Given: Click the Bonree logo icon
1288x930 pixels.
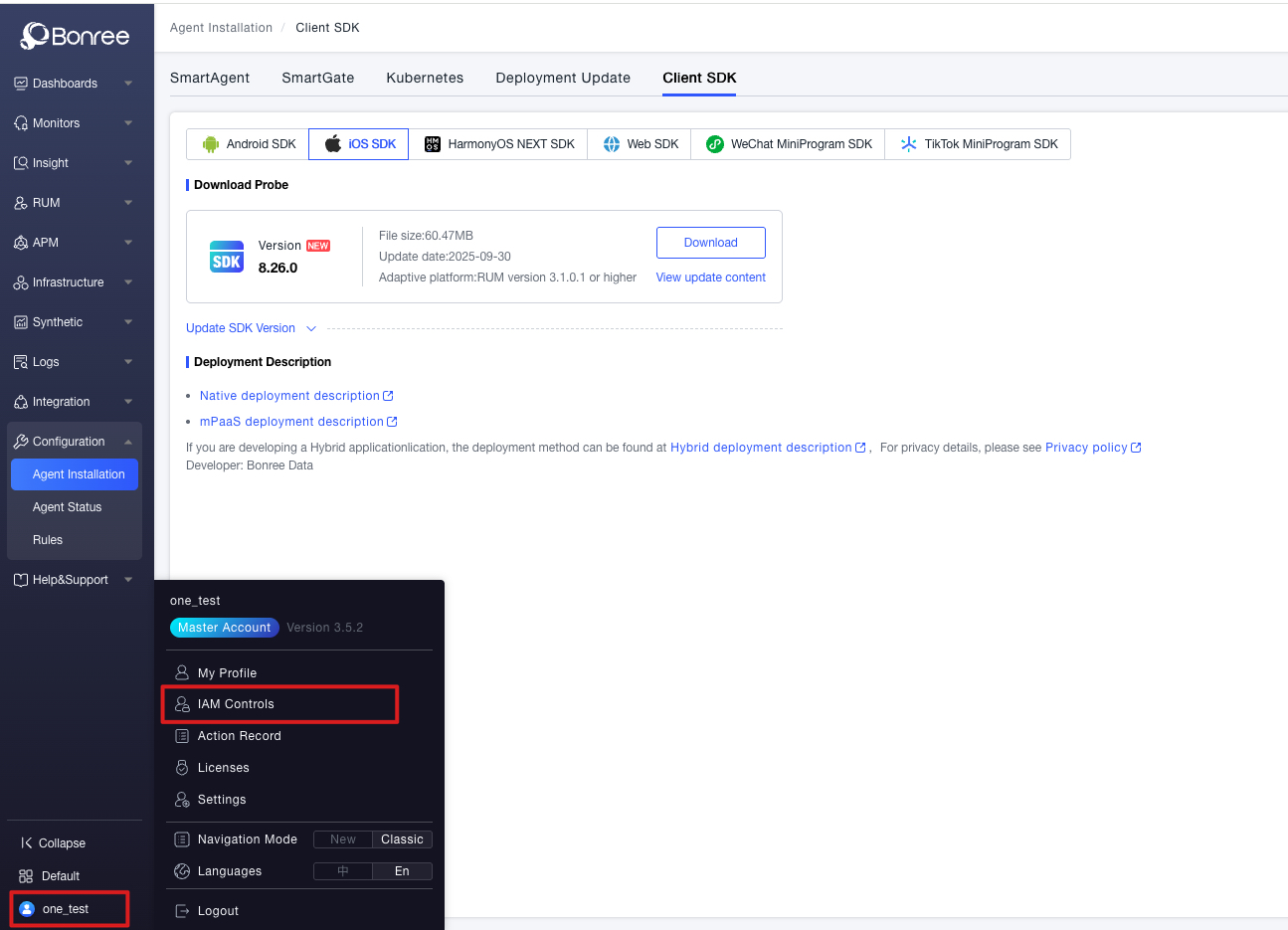Looking at the screenshot, I should tap(35, 36).
